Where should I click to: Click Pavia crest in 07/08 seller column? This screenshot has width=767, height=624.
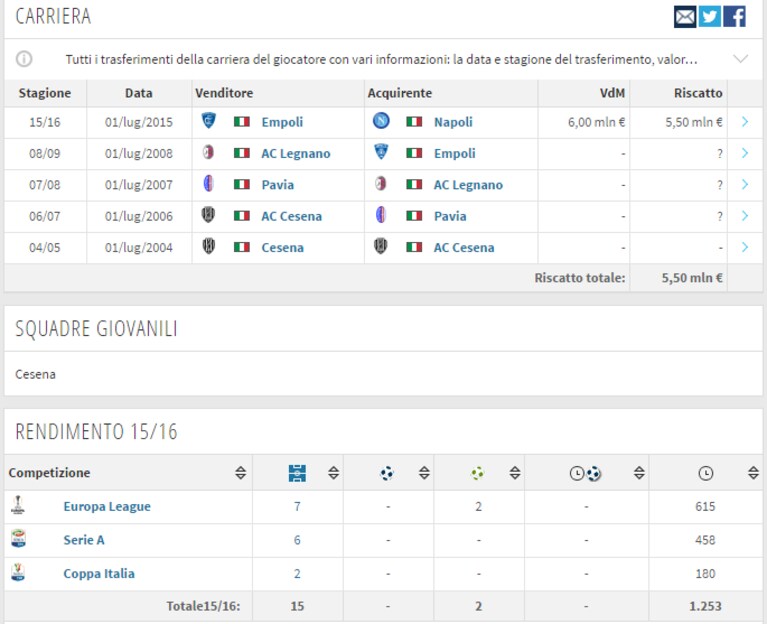pos(208,184)
